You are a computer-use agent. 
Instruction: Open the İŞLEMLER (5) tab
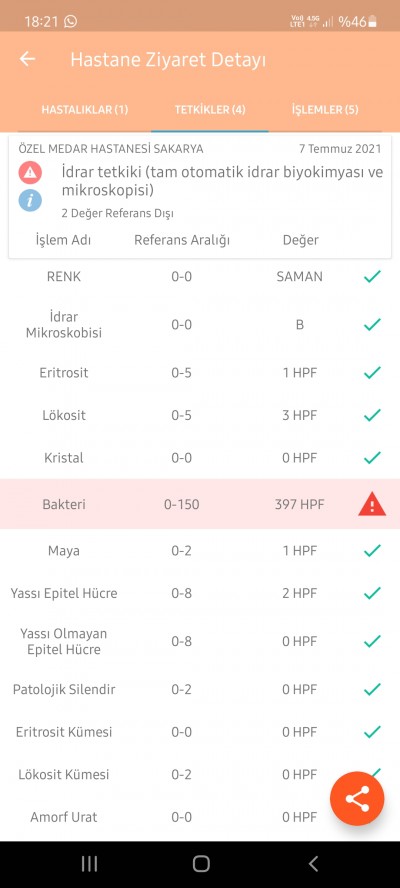(x=325, y=109)
